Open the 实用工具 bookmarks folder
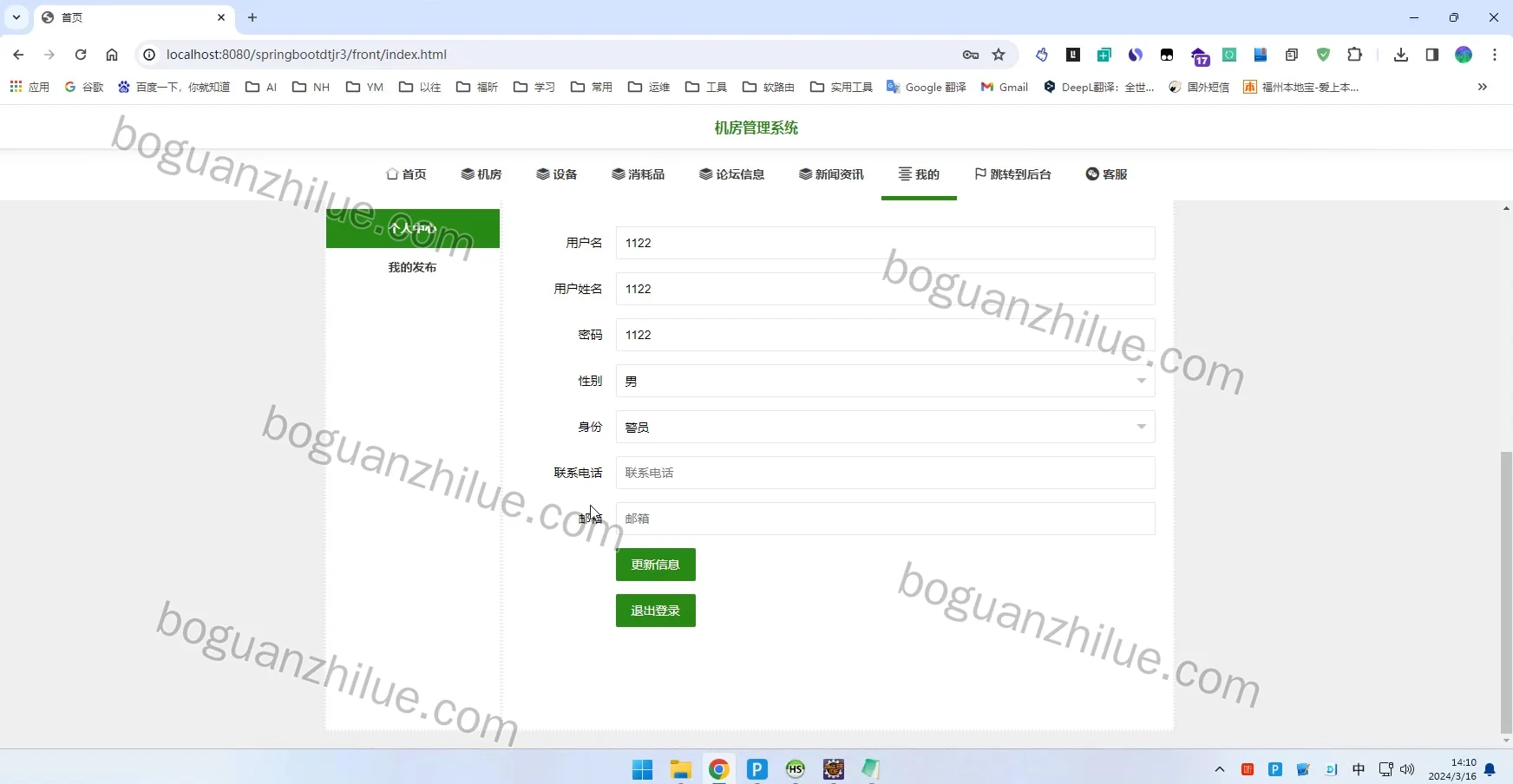 click(842, 87)
